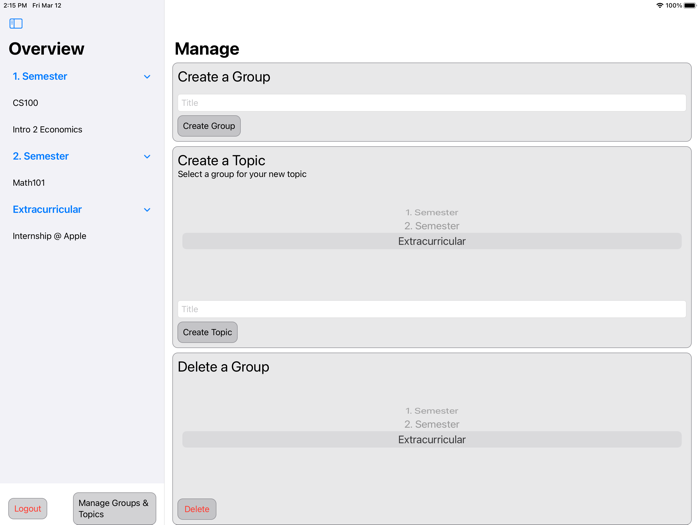This screenshot has width=700, height=525.
Task: Choose 1. Semester in Delete a Group picker
Action: 431,411
